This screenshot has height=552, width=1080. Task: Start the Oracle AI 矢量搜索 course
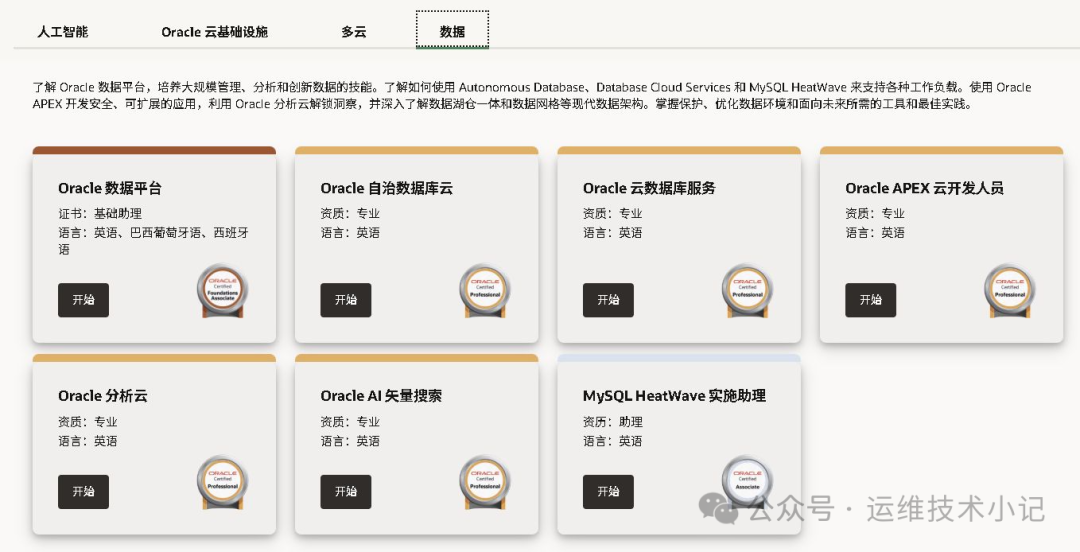(x=346, y=491)
